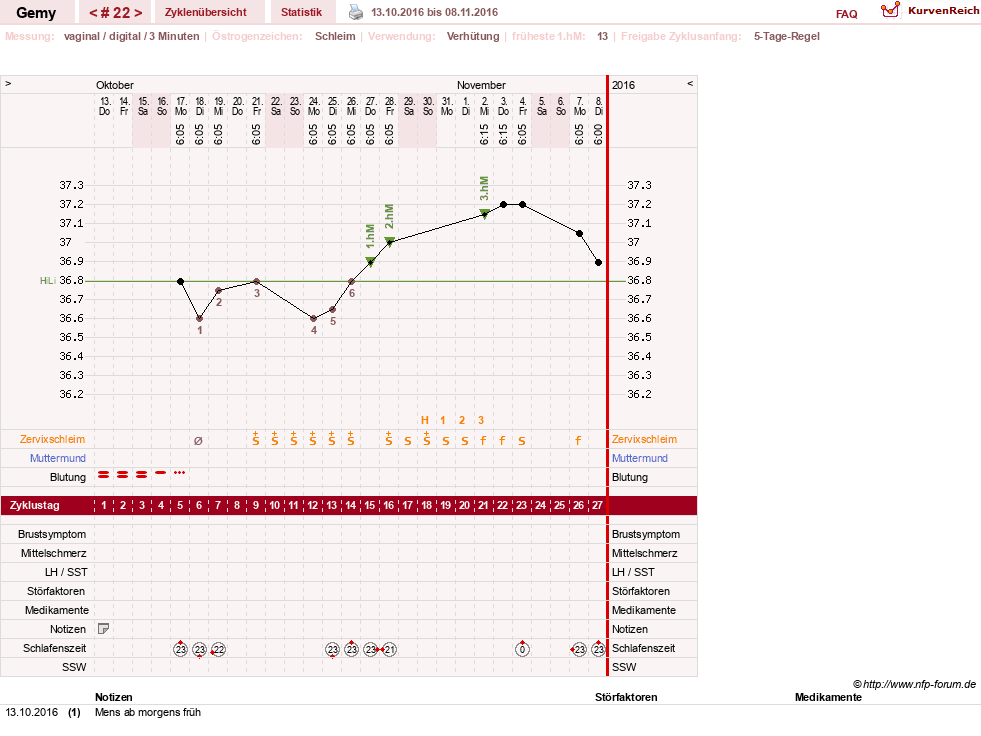This screenshot has height=736, width=981.
Task: Go to previous cycle with < arrow
Action: pyautogui.click(x=93, y=13)
